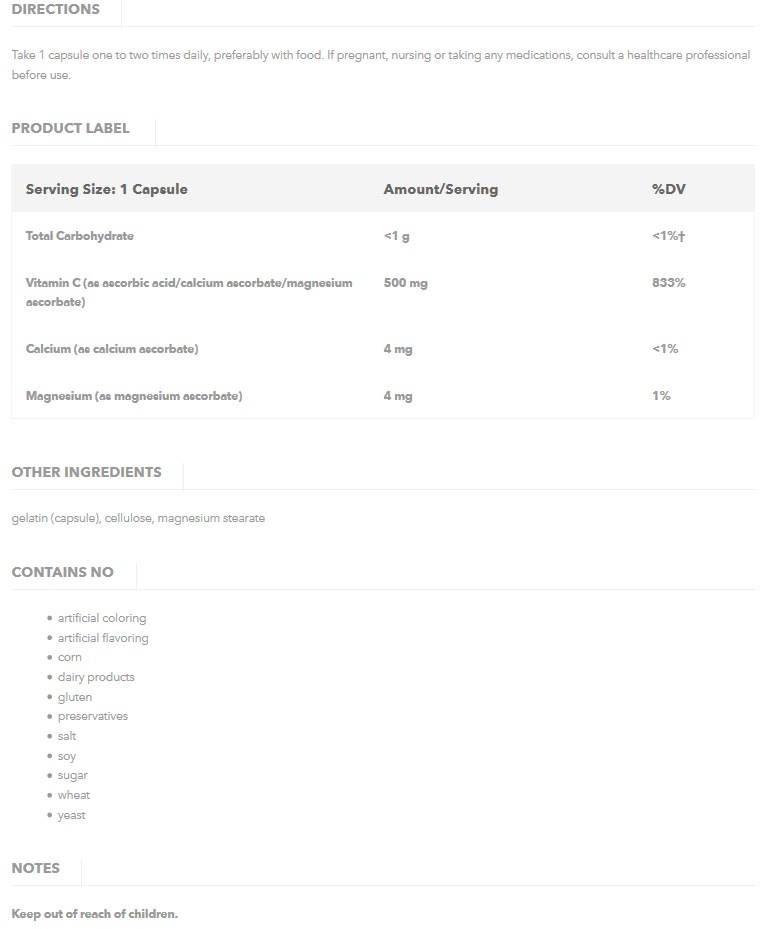Click the OTHER INGREDIENTS heading
The width and height of the screenshot is (765, 929).
pyautogui.click(x=86, y=472)
